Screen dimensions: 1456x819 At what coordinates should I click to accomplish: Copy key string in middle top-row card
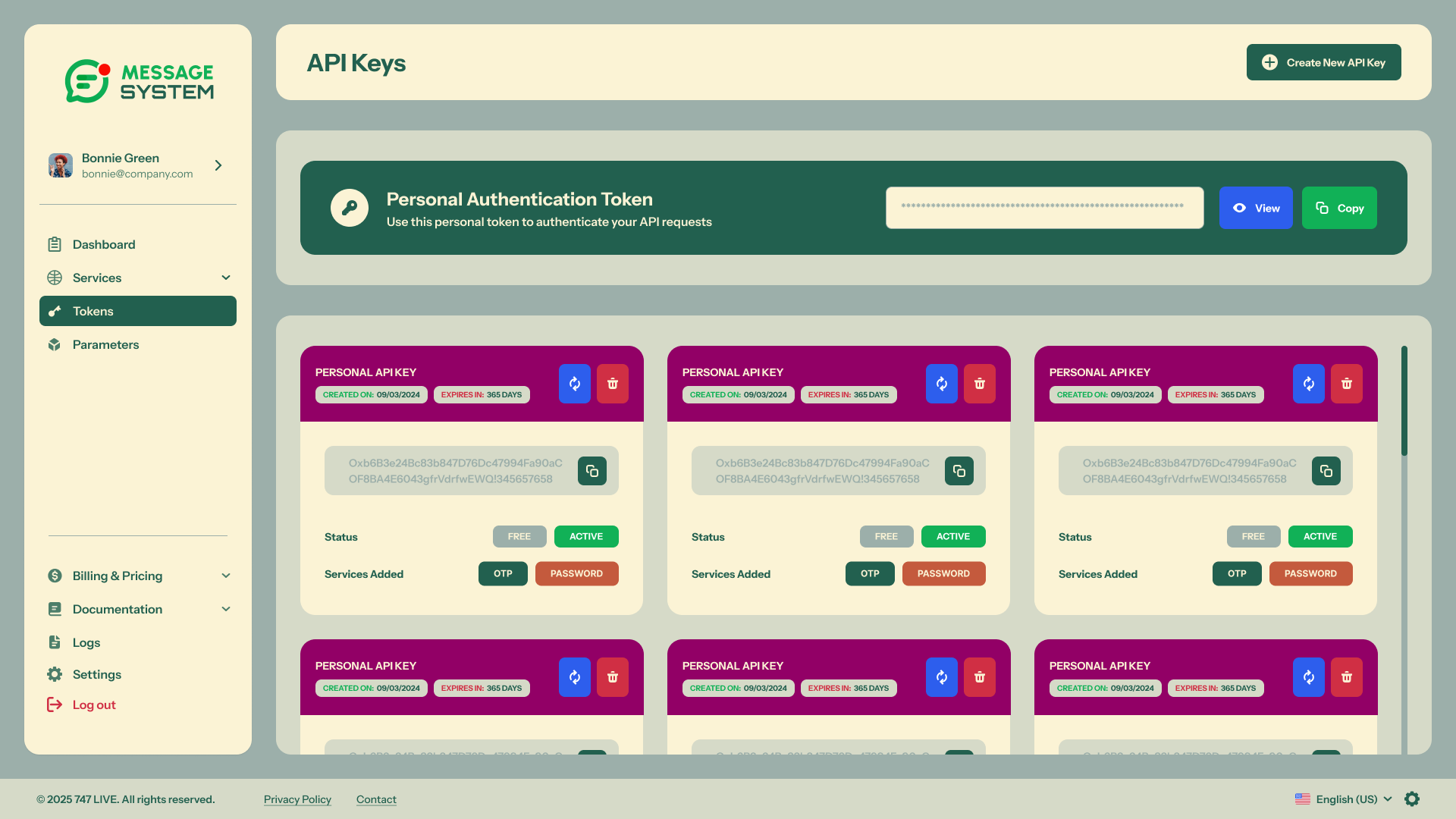tap(959, 471)
